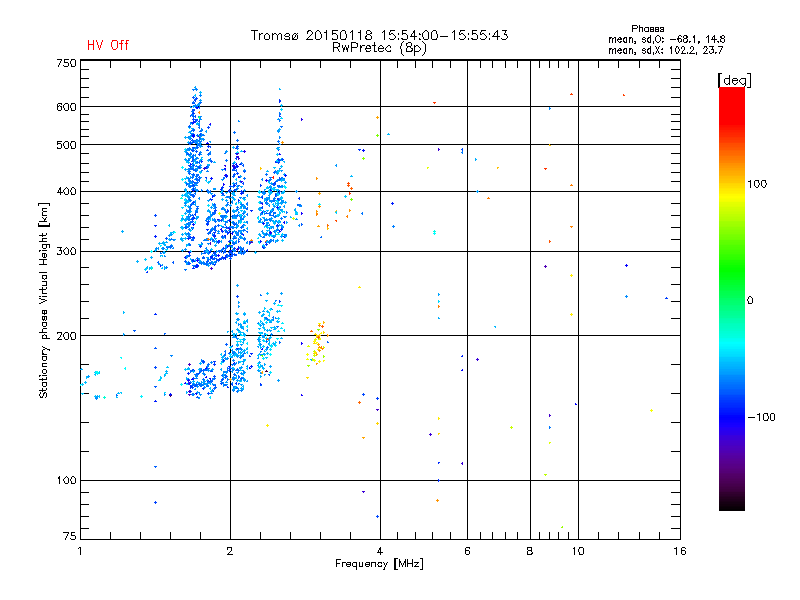Click x-axis label '16'
Image resolution: width=800 pixels, height=600 pixels.
(680, 551)
